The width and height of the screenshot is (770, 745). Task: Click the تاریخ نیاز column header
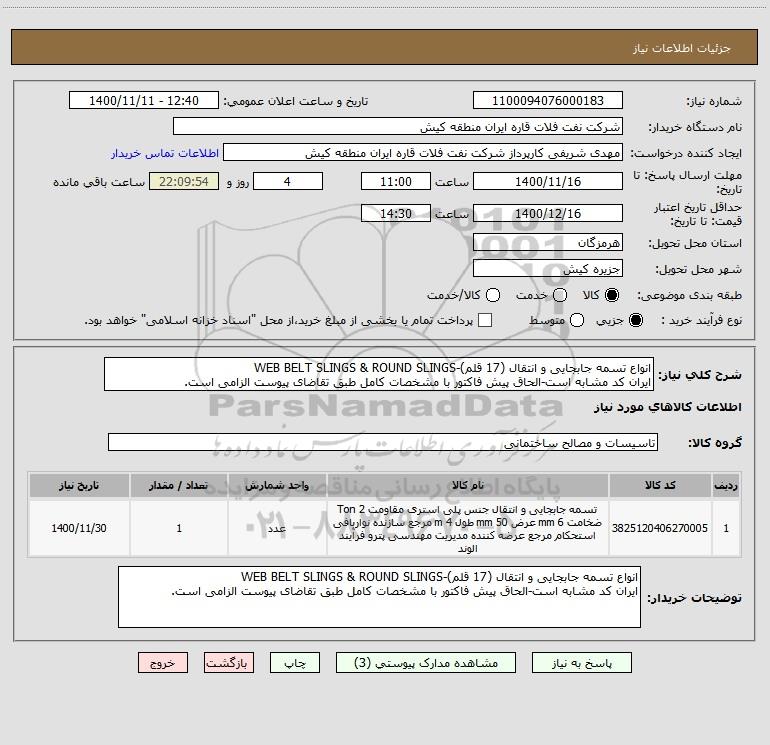(79, 485)
